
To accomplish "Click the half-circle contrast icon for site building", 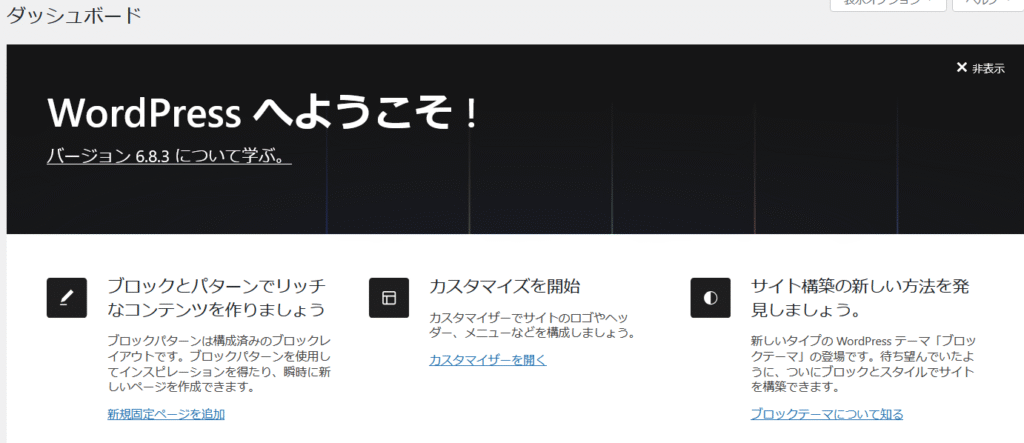I will click(711, 297).
